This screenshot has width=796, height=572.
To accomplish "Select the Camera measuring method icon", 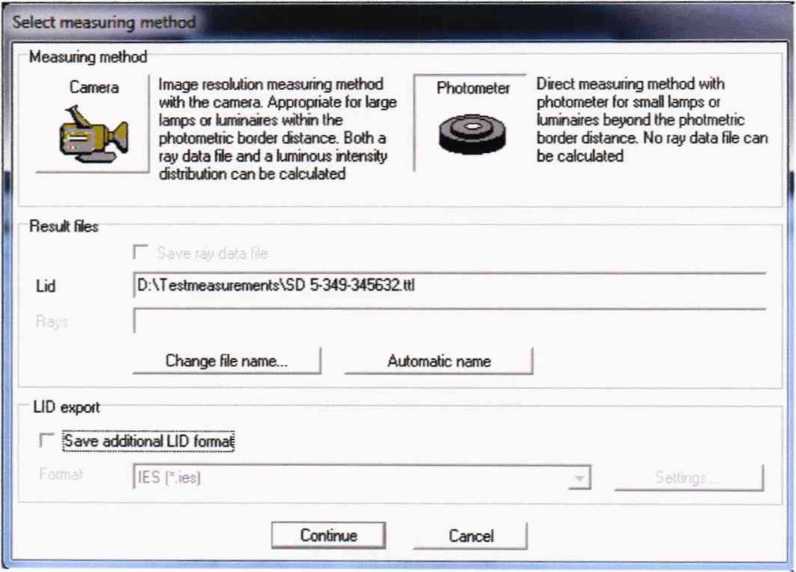I will [93, 135].
